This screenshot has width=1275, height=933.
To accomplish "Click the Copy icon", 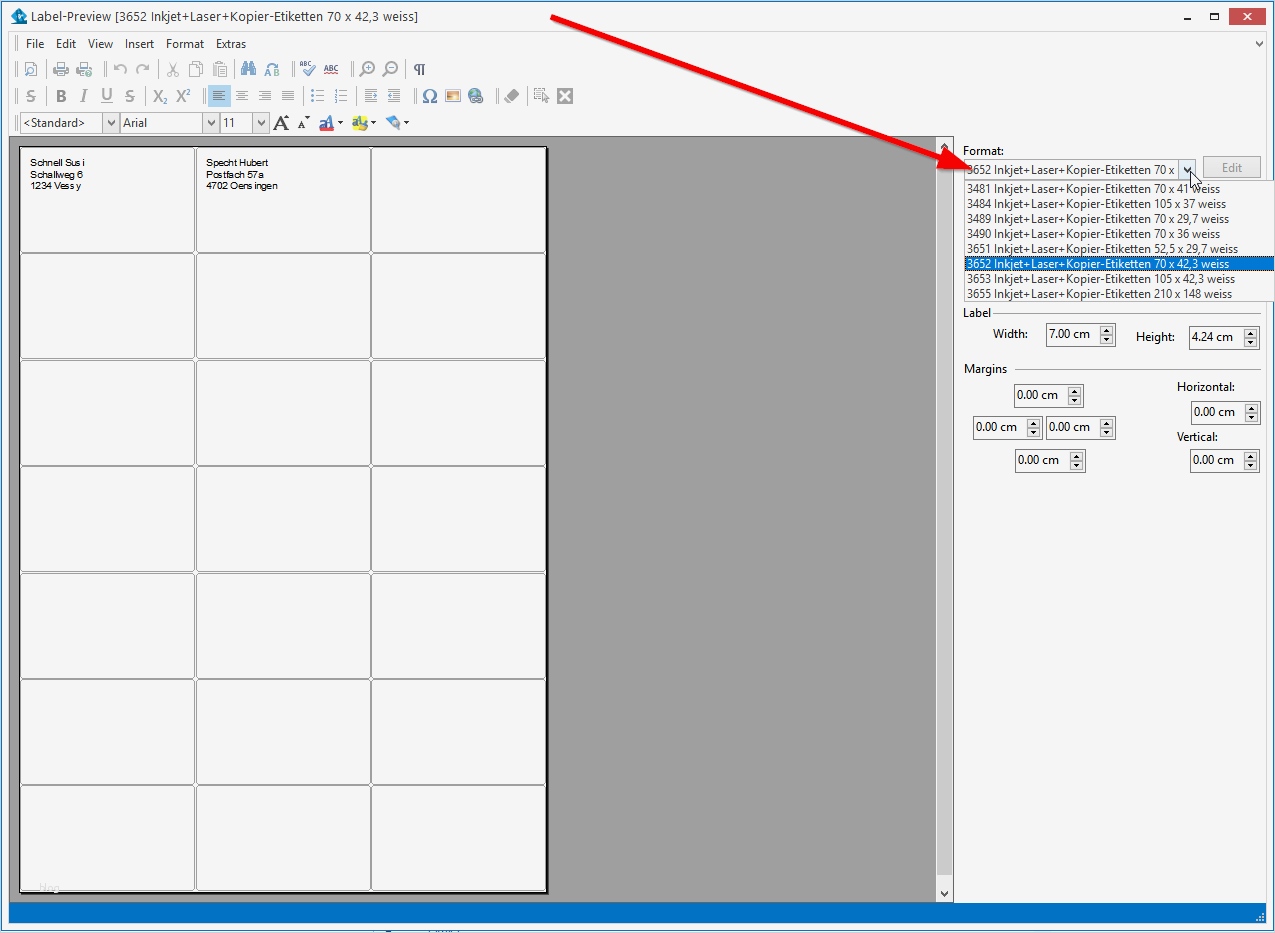I will click(196, 69).
